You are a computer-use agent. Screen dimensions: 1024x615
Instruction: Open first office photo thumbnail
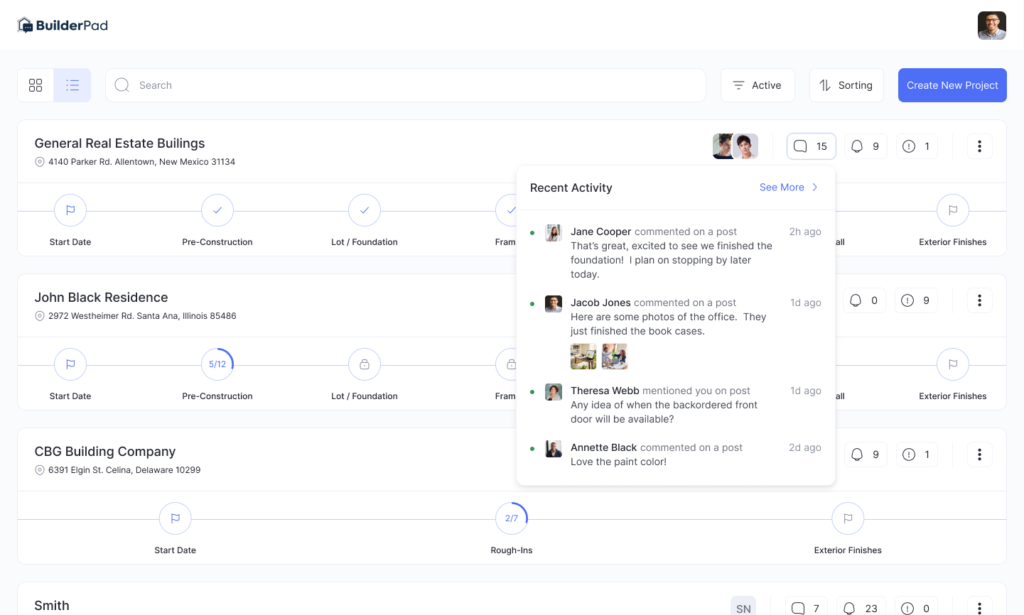pos(583,356)
